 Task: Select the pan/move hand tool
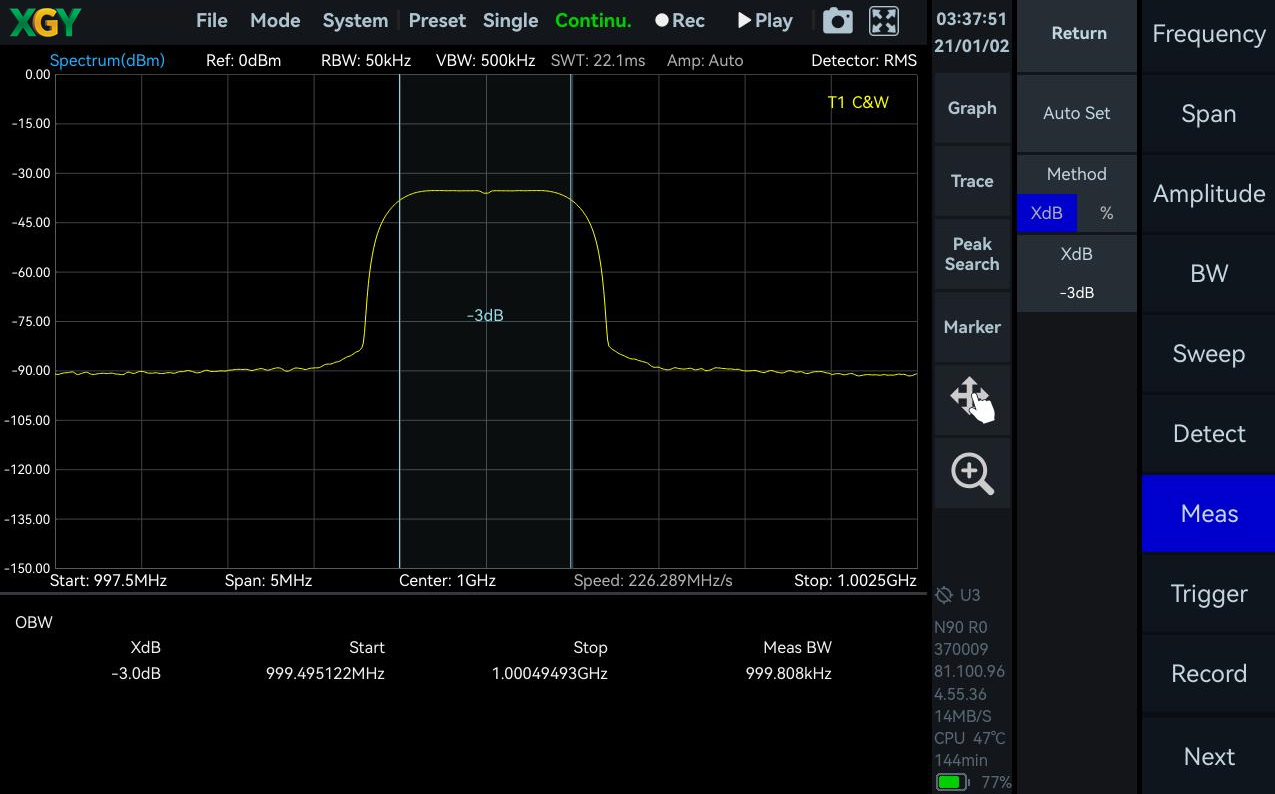click(972, 400)
